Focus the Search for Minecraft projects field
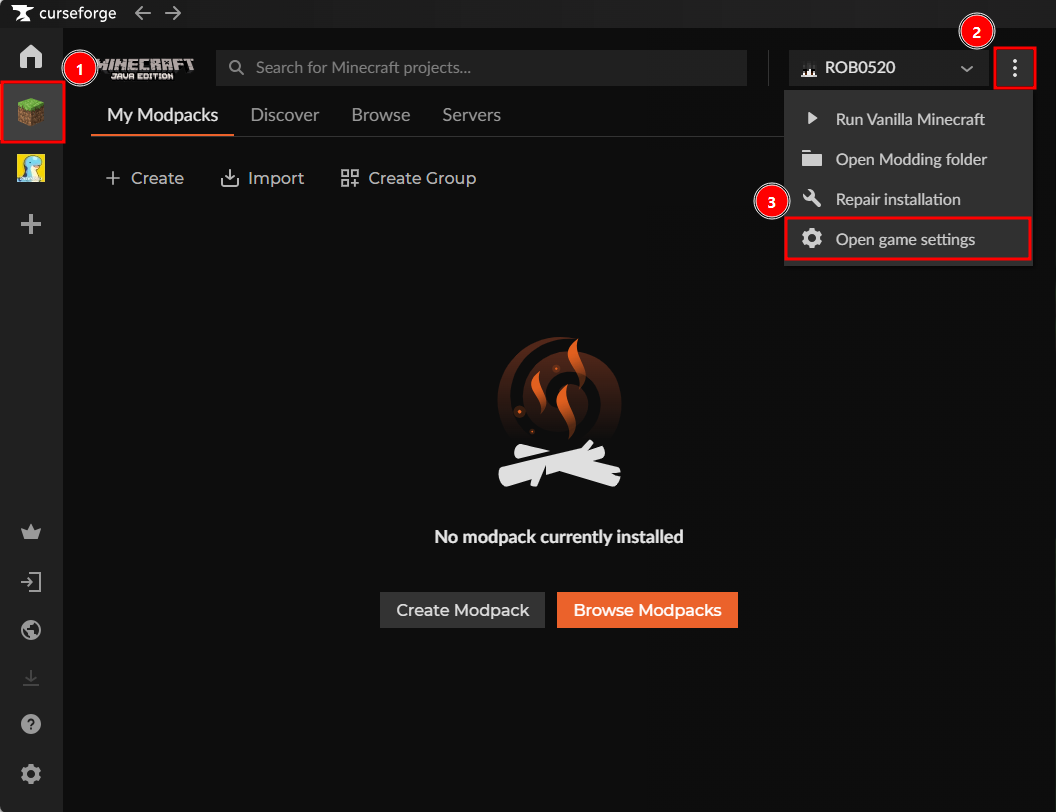This screenshot has height=812, width=1056. (x=482, y=68)
